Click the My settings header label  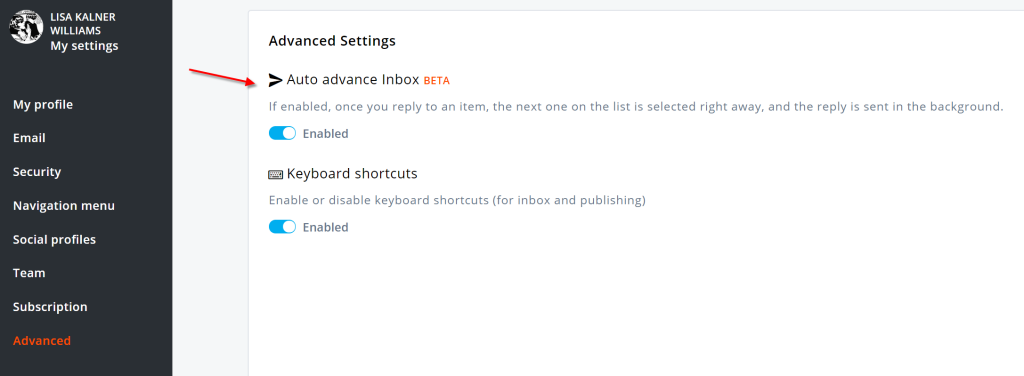tap(84, 46)
